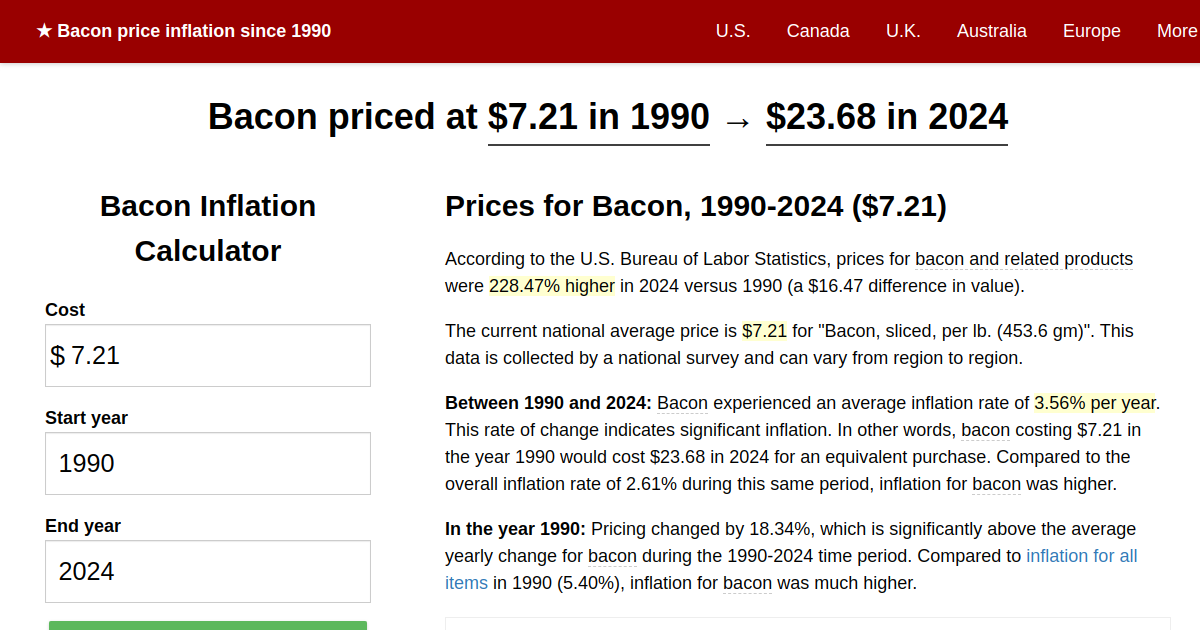
Task: Click the Bacon link in the third paragraph
Action: click(682, 403)
